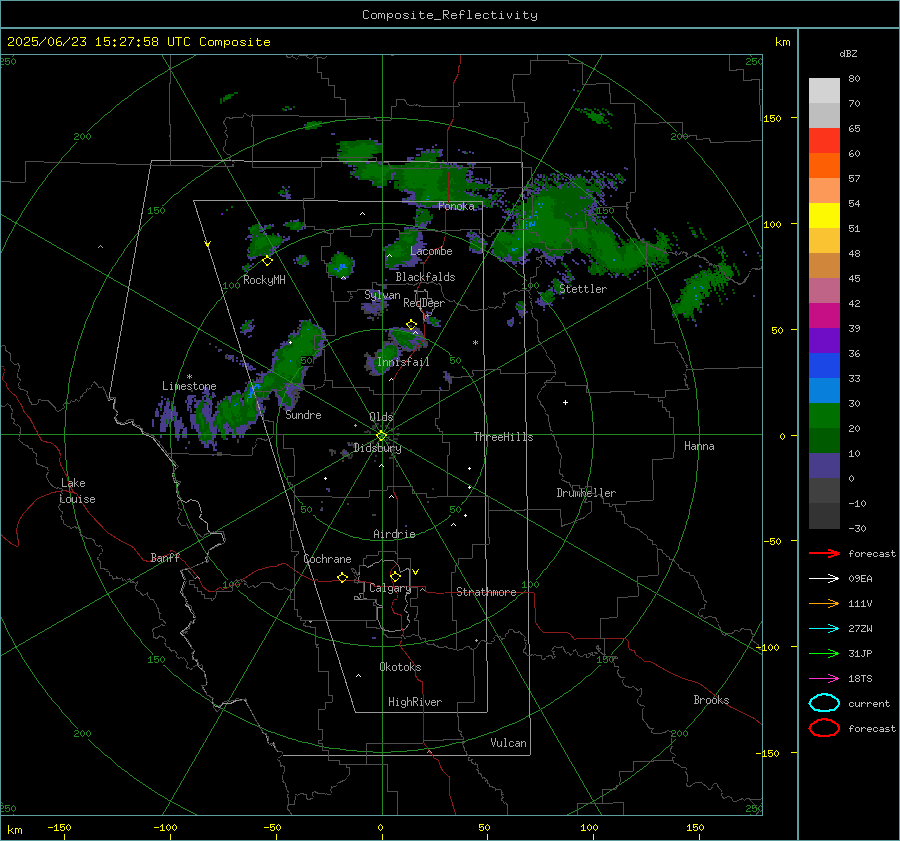Image resolution: width=900 pixels, height=841 pixels.
Task: Click the Airdrie city label
Action: pos(394,534)
